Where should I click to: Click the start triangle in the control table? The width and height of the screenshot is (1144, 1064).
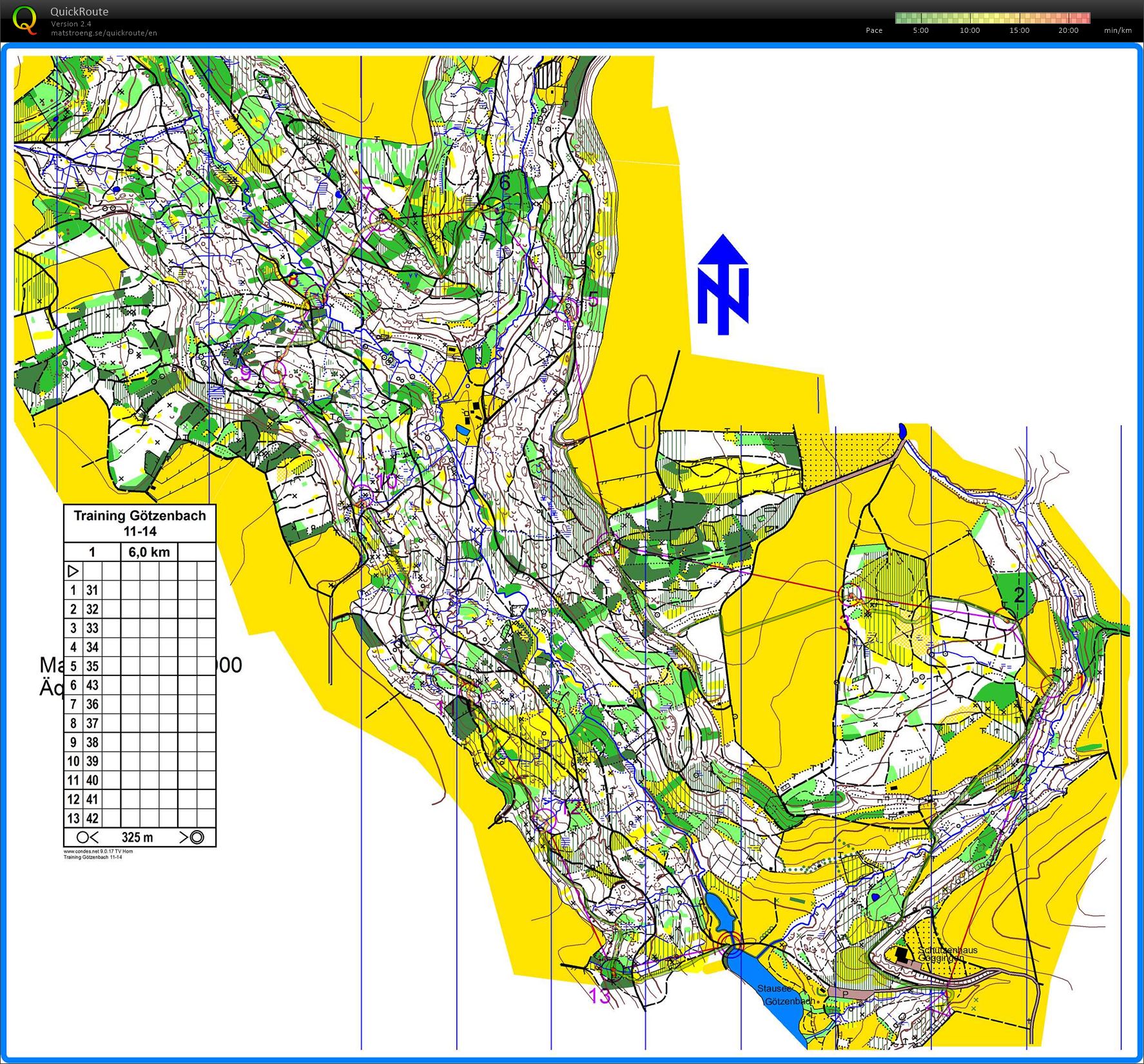pos(73,571)
